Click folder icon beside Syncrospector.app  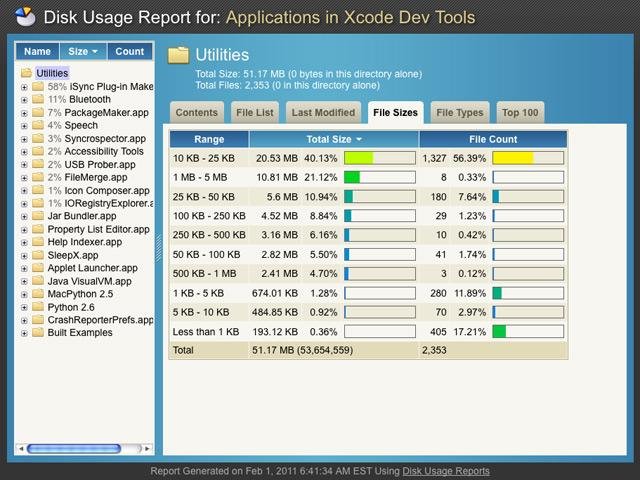[x=38, y=138]
